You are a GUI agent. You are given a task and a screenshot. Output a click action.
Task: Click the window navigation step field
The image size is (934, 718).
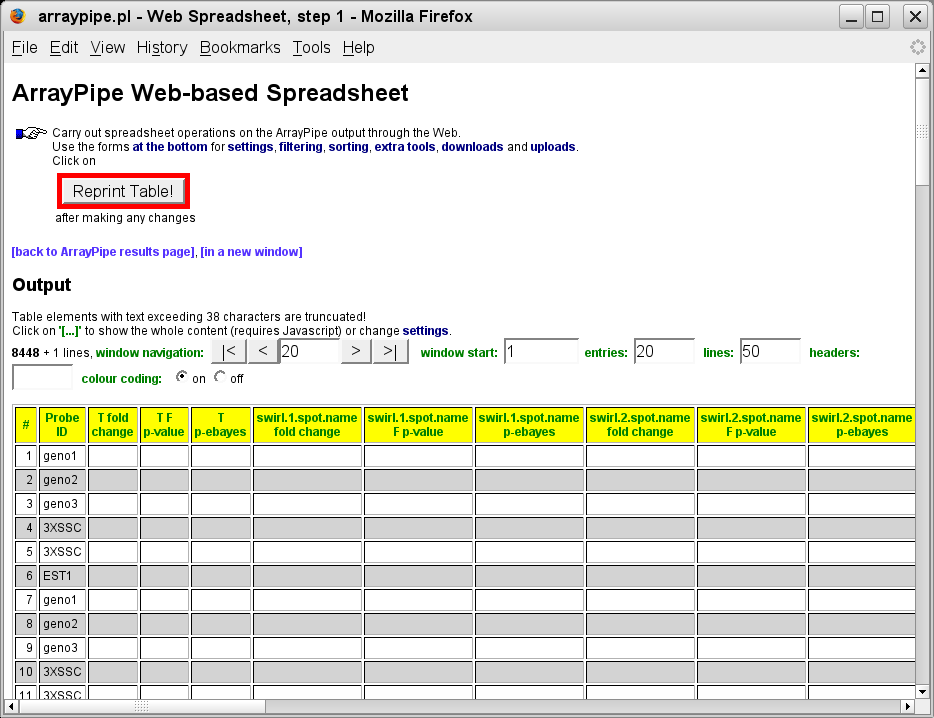point(309,352)
